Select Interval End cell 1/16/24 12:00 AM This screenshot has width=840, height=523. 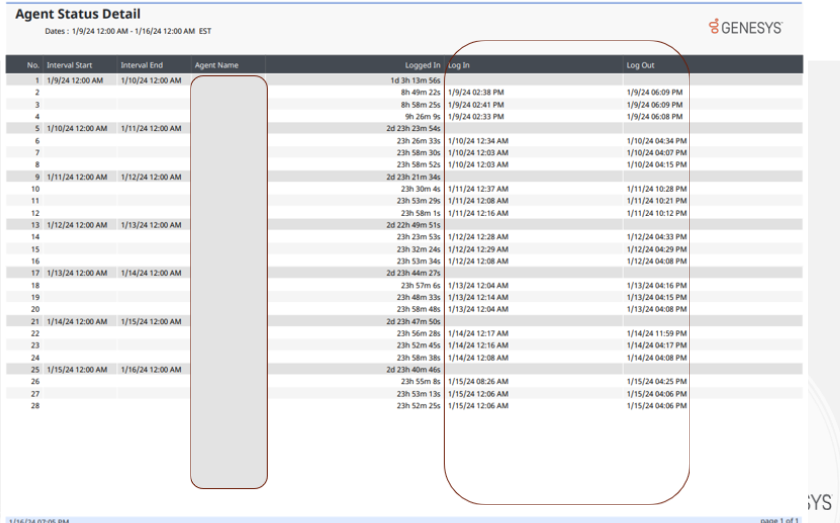click(x=151, y=370)
